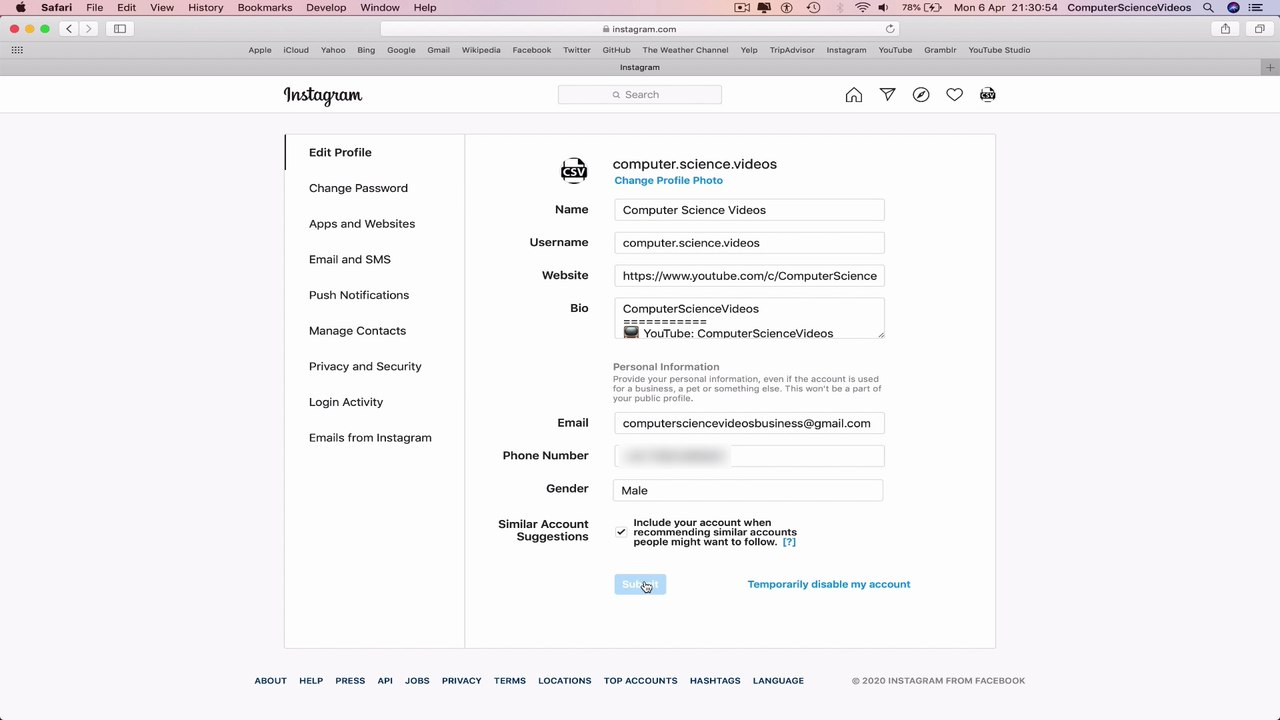Open Safari's Edit menu
Image resolution: width=1280 pixels, height=720 pixels.
[126, 8]
